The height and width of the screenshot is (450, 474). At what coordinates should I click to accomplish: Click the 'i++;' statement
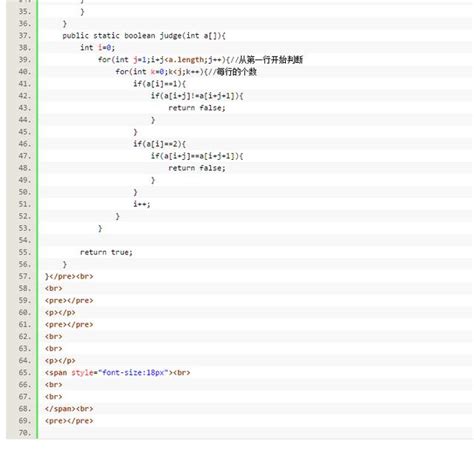[x=142, y=204]
